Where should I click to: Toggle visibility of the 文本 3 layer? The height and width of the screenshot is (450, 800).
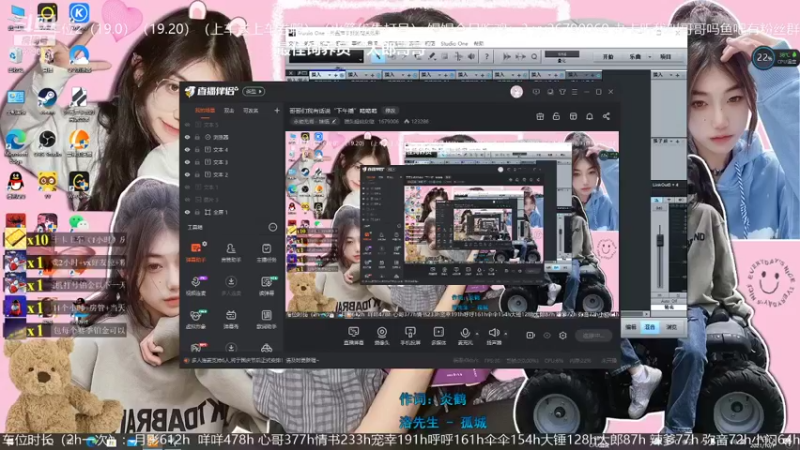tap(187, 162)
